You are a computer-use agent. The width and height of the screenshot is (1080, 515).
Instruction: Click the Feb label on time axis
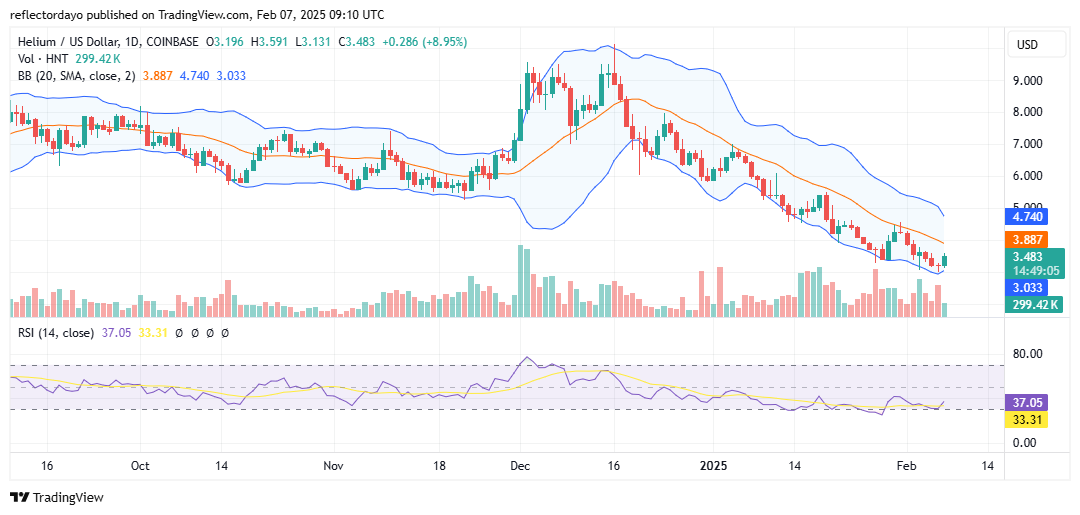pyautogui.click(x=906, y=466)
